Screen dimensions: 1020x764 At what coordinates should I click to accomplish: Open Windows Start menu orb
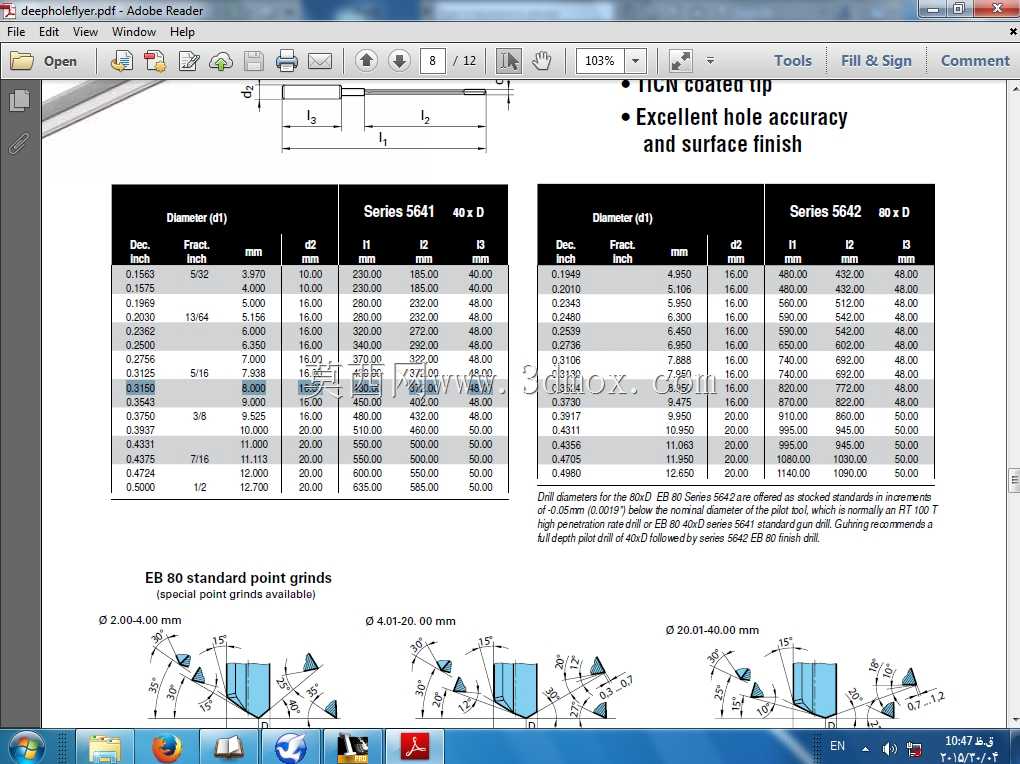coord(25,747)
